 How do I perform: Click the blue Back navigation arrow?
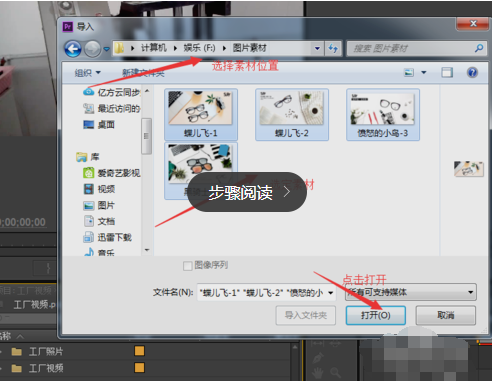pos(73,49)
